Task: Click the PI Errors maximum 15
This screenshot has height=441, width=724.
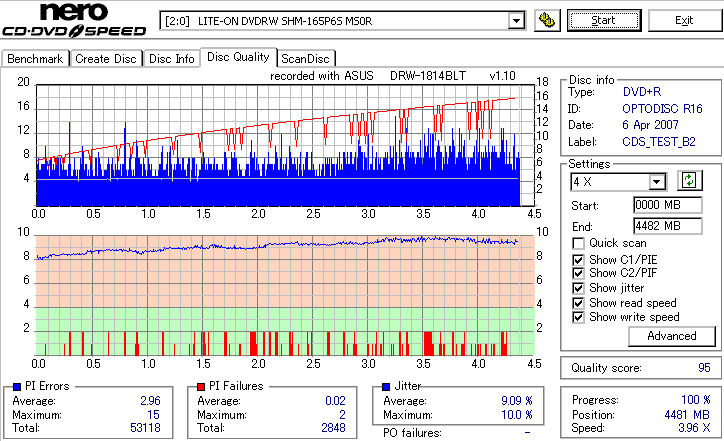Action: point(153,414)
